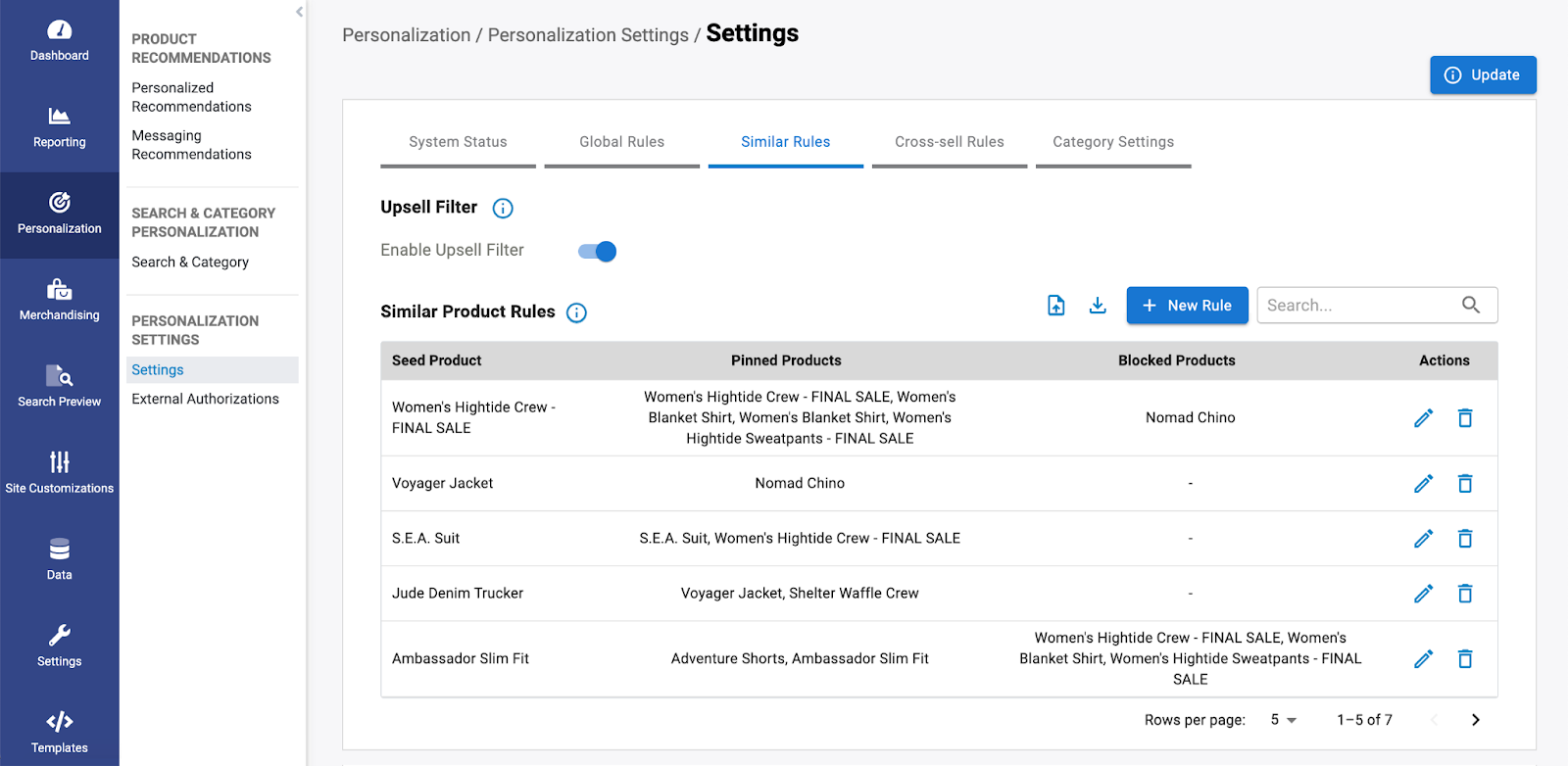Edit the Voyager Jacket rule
Screen dimensions: 1568x766
tap(1423, 484)
